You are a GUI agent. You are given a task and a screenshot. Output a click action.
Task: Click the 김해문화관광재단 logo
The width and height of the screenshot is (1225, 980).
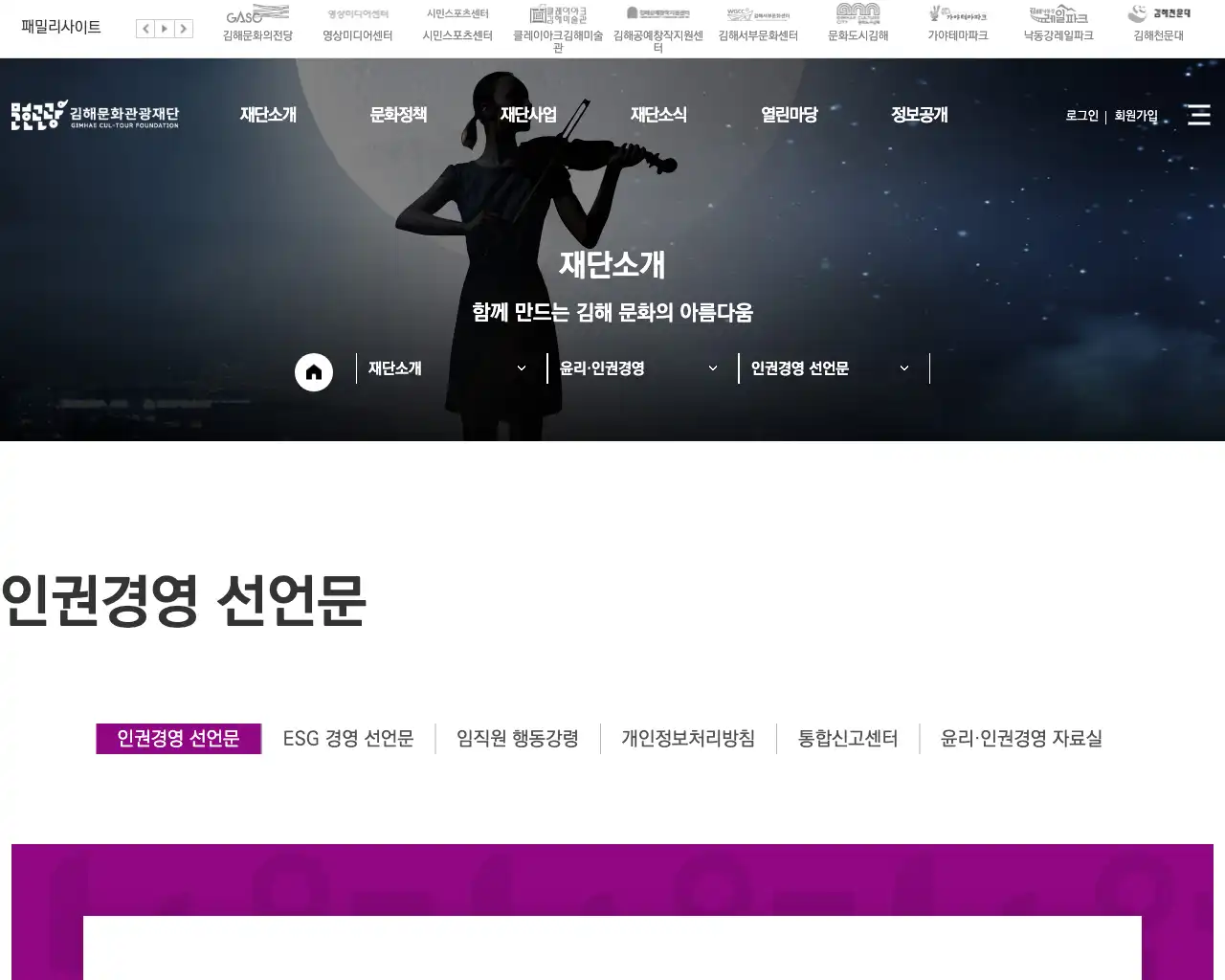point(96,114)
